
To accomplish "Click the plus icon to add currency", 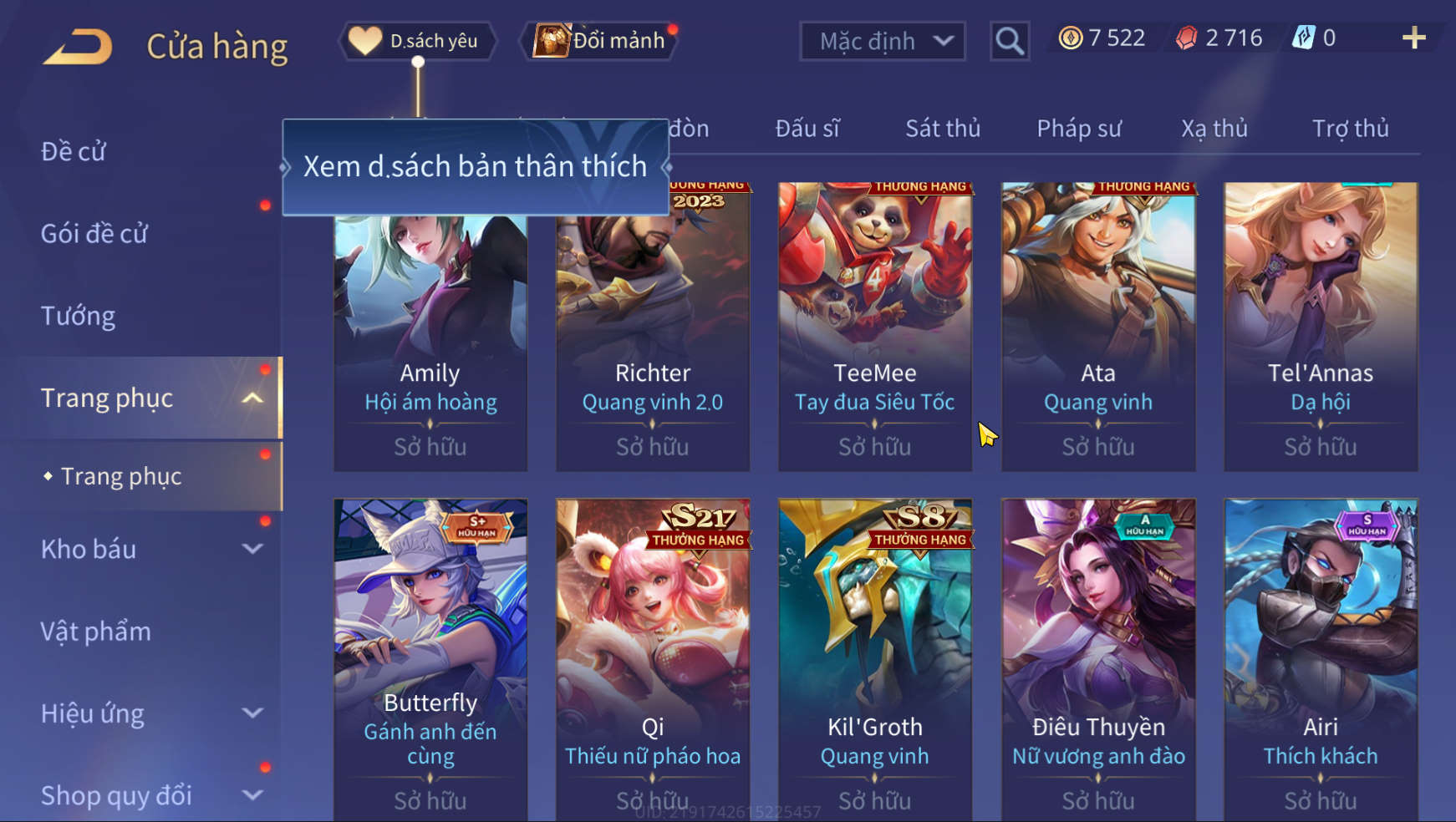I will pos(1413,38).
